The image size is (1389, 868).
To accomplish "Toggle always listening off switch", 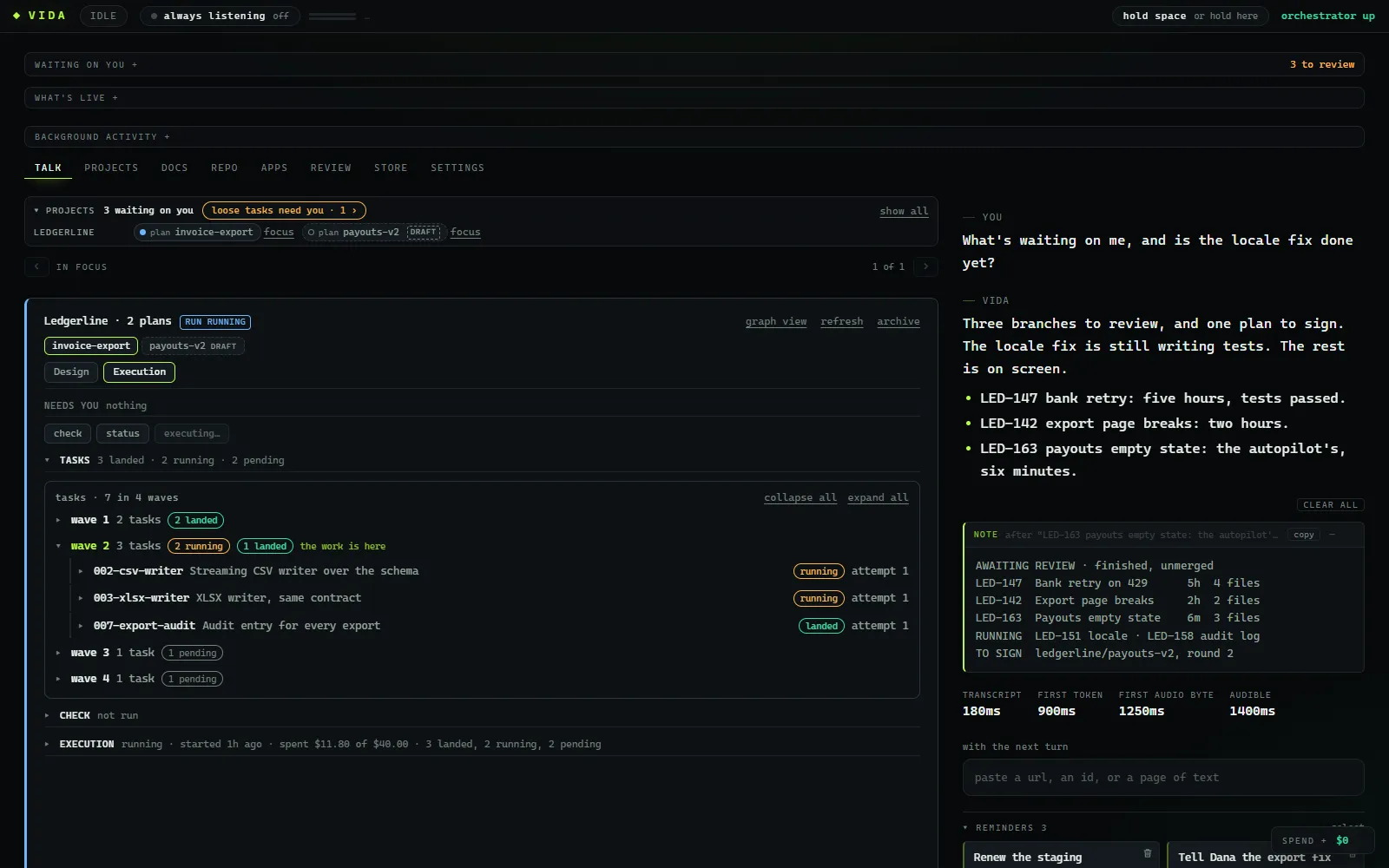I will click(x=221, y=16).
